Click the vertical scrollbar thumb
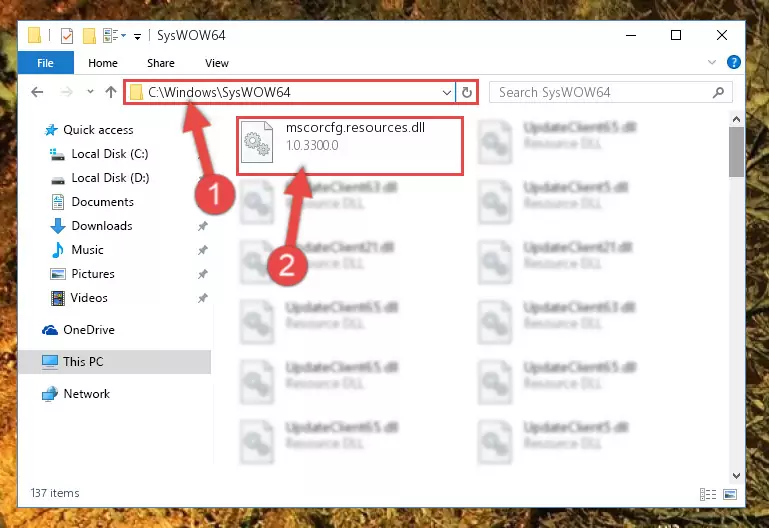 click(736, 152)
